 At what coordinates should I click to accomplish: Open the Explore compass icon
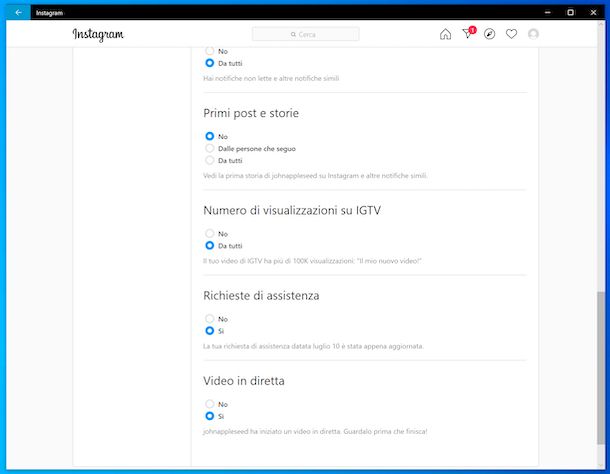[x=489, y=34]
